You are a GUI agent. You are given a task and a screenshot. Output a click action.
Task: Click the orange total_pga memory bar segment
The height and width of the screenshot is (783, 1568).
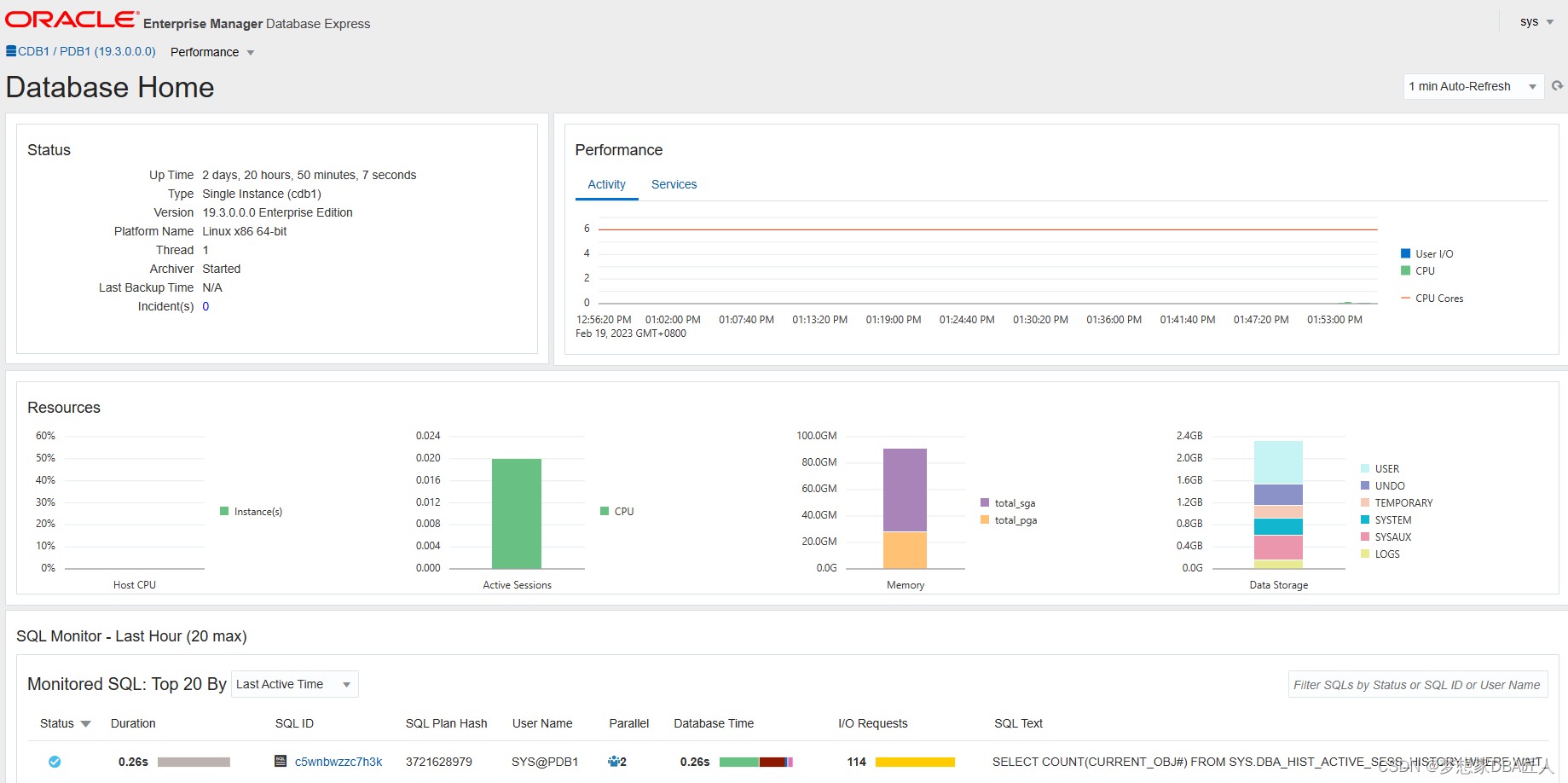tap(905, 550)
